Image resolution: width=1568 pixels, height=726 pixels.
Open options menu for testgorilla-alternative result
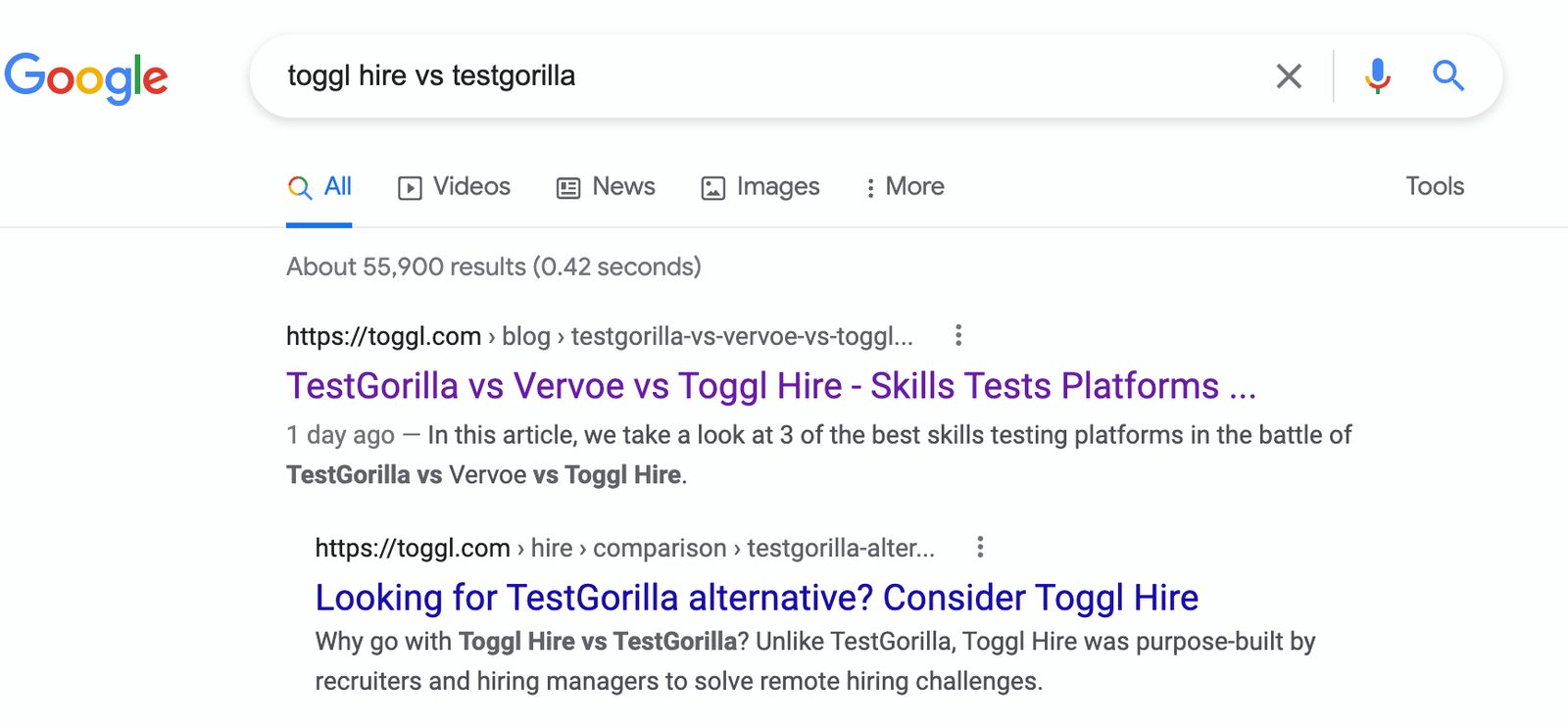[x=980, y=547]
